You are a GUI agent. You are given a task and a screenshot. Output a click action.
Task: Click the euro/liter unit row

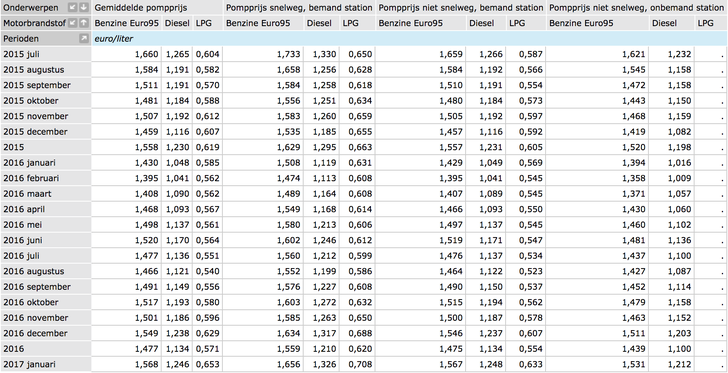(410, 39)
